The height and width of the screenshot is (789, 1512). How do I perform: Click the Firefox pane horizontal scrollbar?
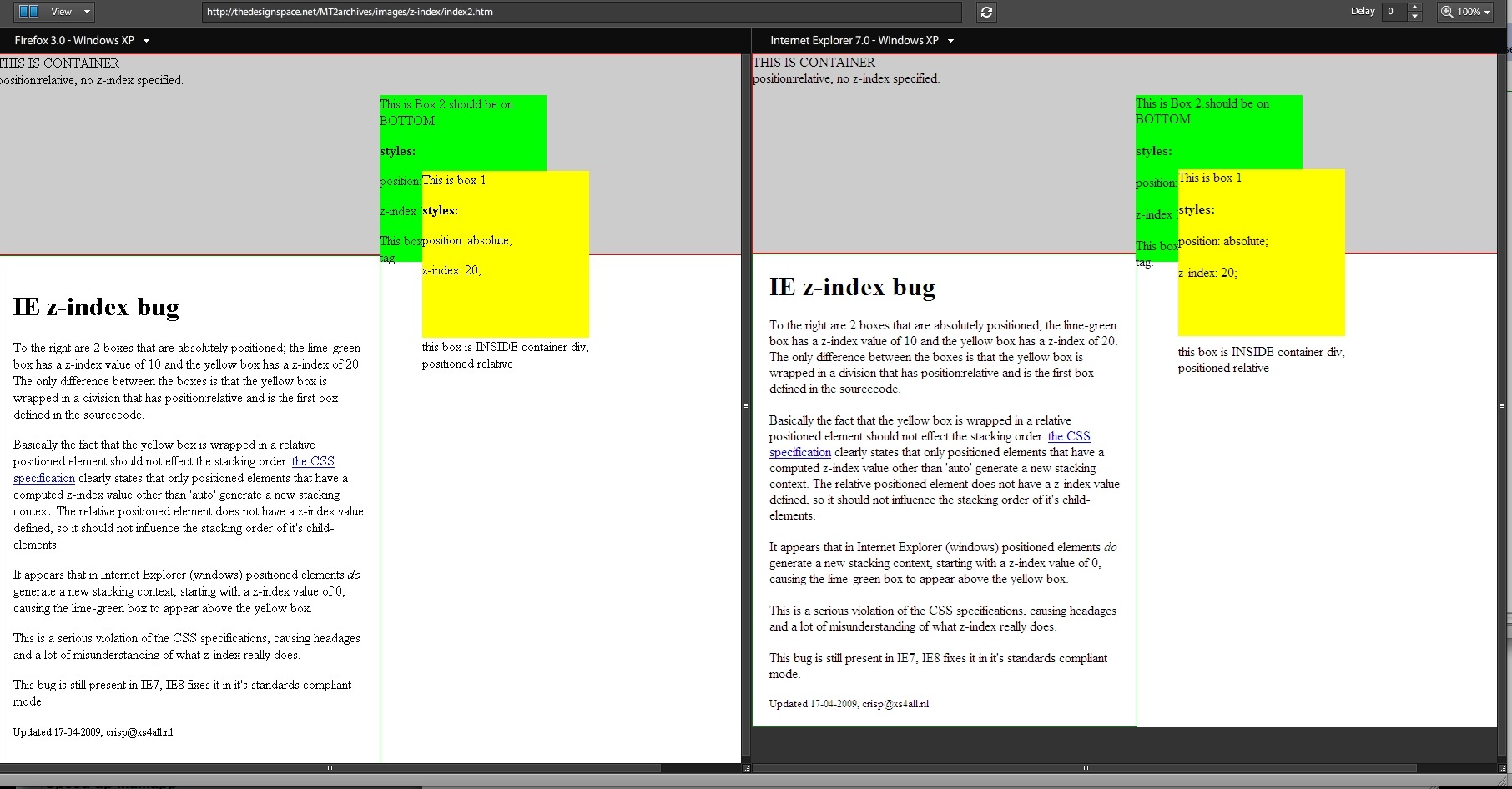pos(330,768)
